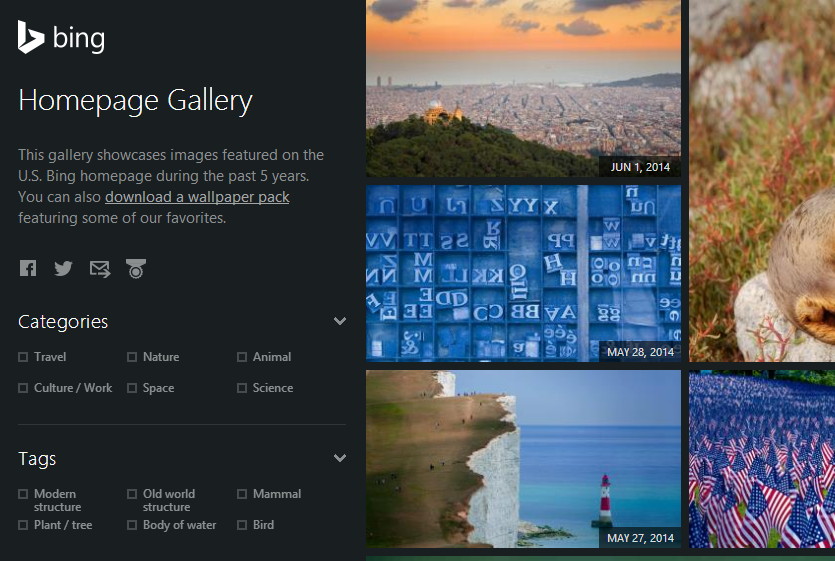View the May 27, 2014 lighthouse image
The image size is (835, 561).
523,459
